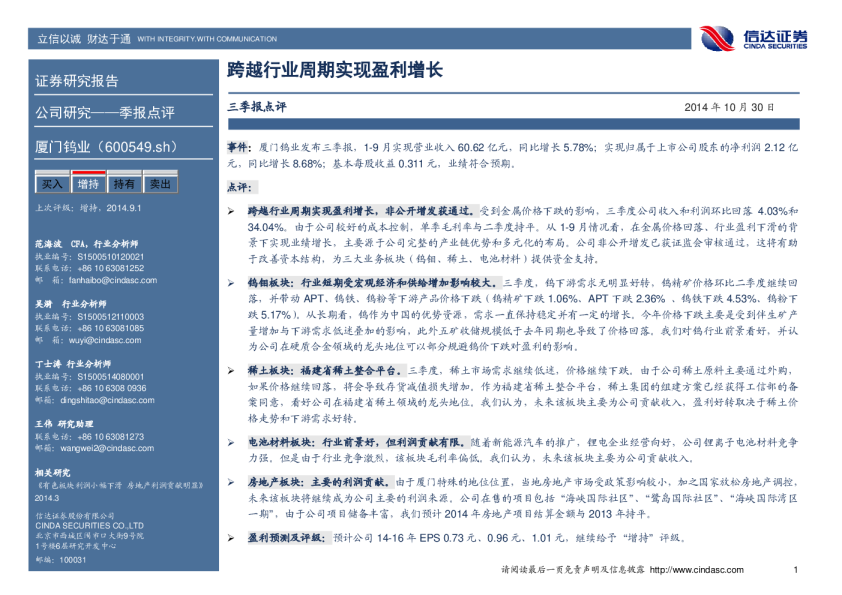This screenshot has width=842, height=595.
Task: Click the 卖出 rating box
Action: click(x=159, y=184)
